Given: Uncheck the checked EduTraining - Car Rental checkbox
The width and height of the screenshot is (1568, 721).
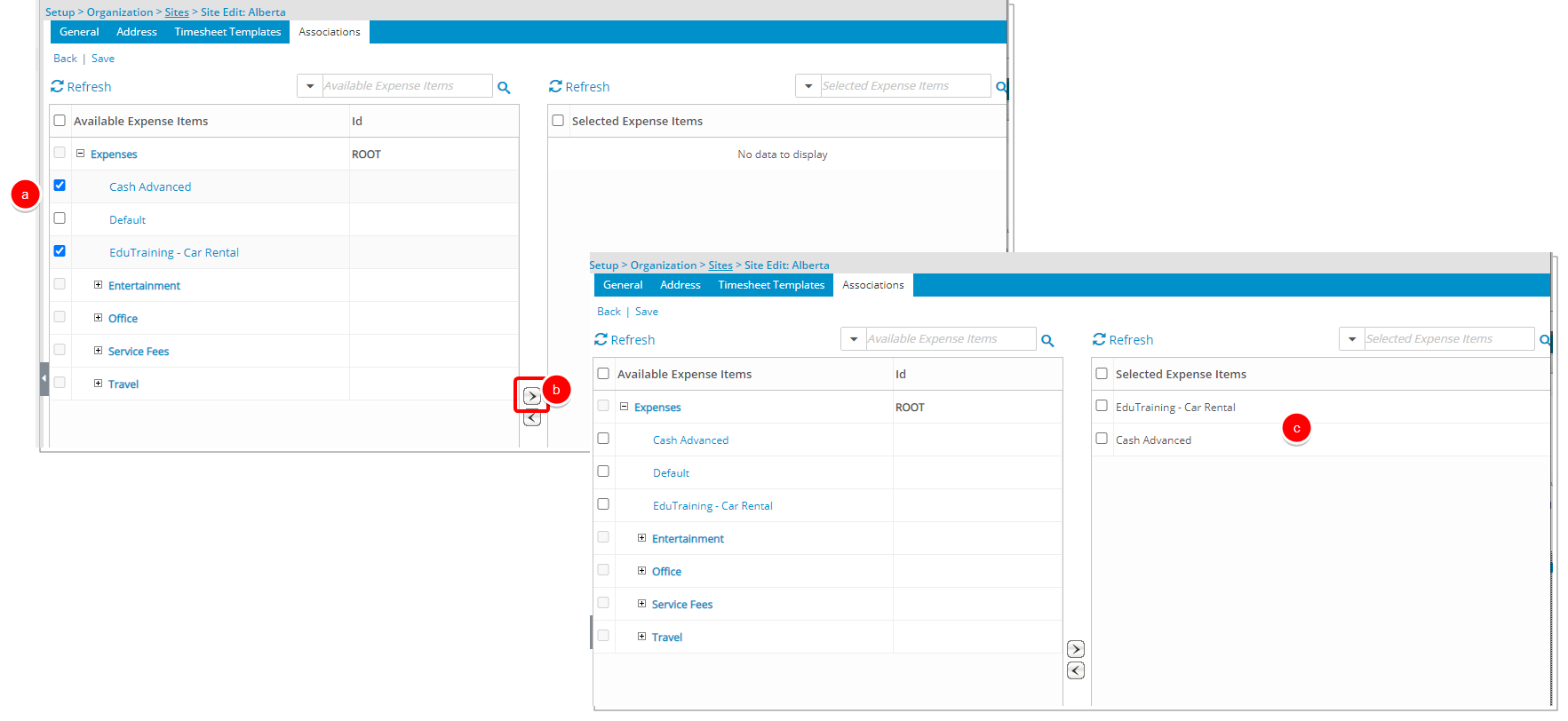Looking at the screenshot, I should pyautogui.click(x=60, y=251).
